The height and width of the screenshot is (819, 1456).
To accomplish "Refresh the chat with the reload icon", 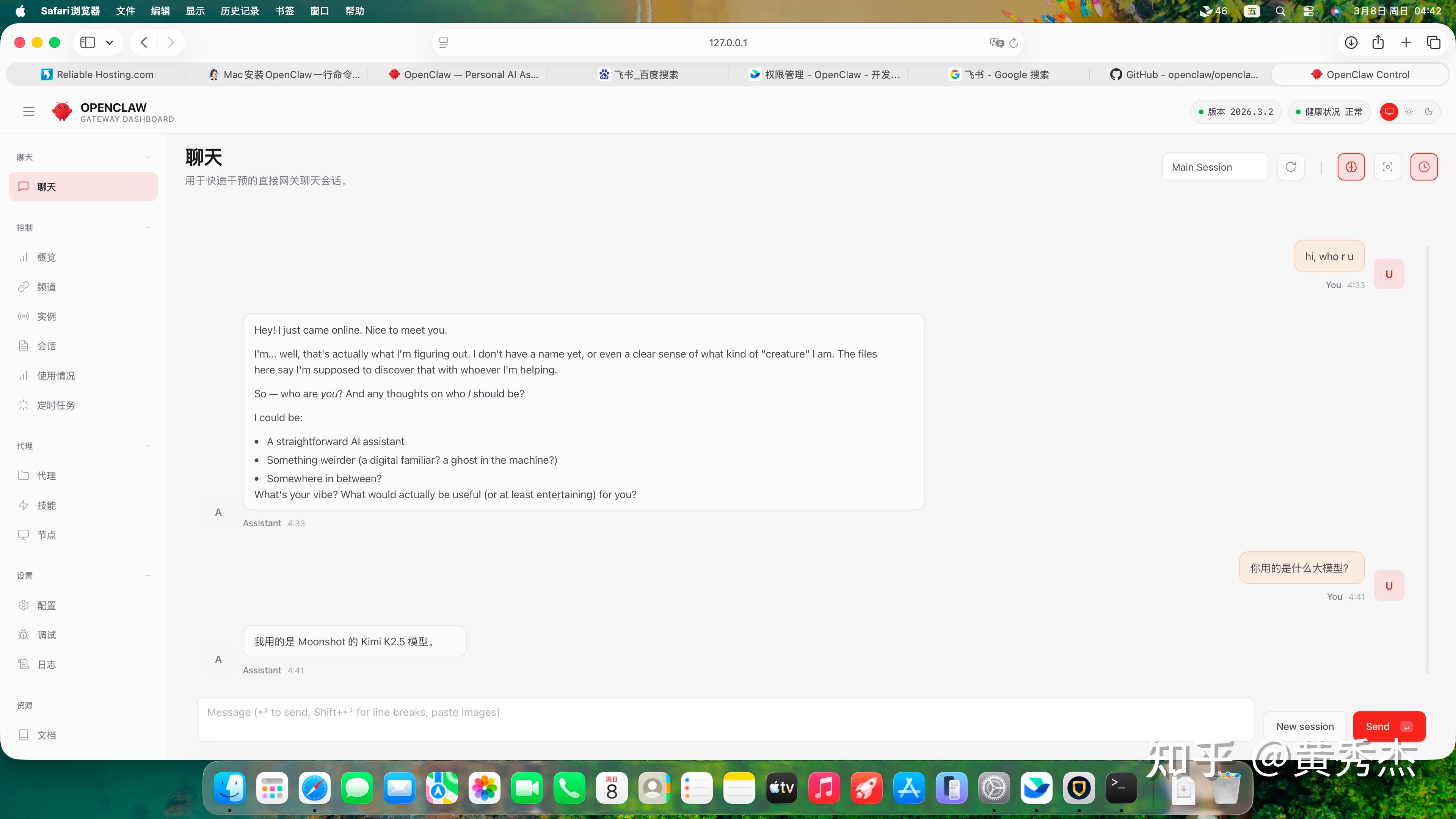I will (x=1290, y=167).
